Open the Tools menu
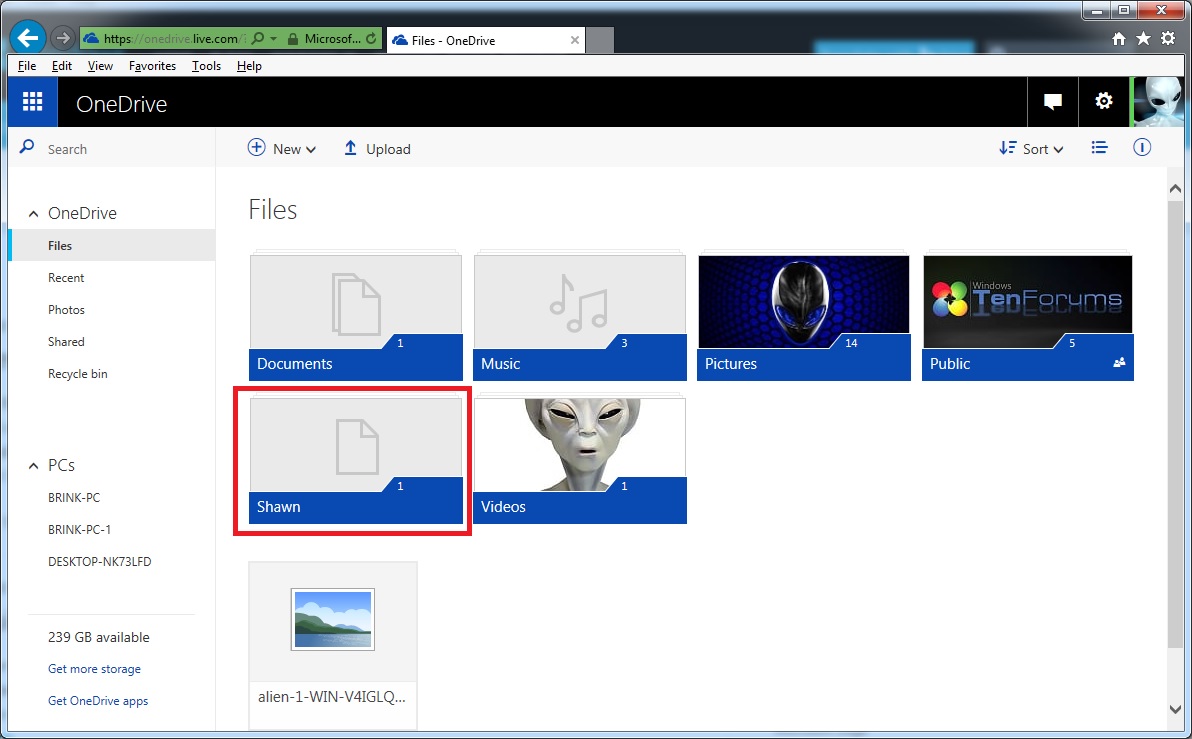 (x=206, y=66)
